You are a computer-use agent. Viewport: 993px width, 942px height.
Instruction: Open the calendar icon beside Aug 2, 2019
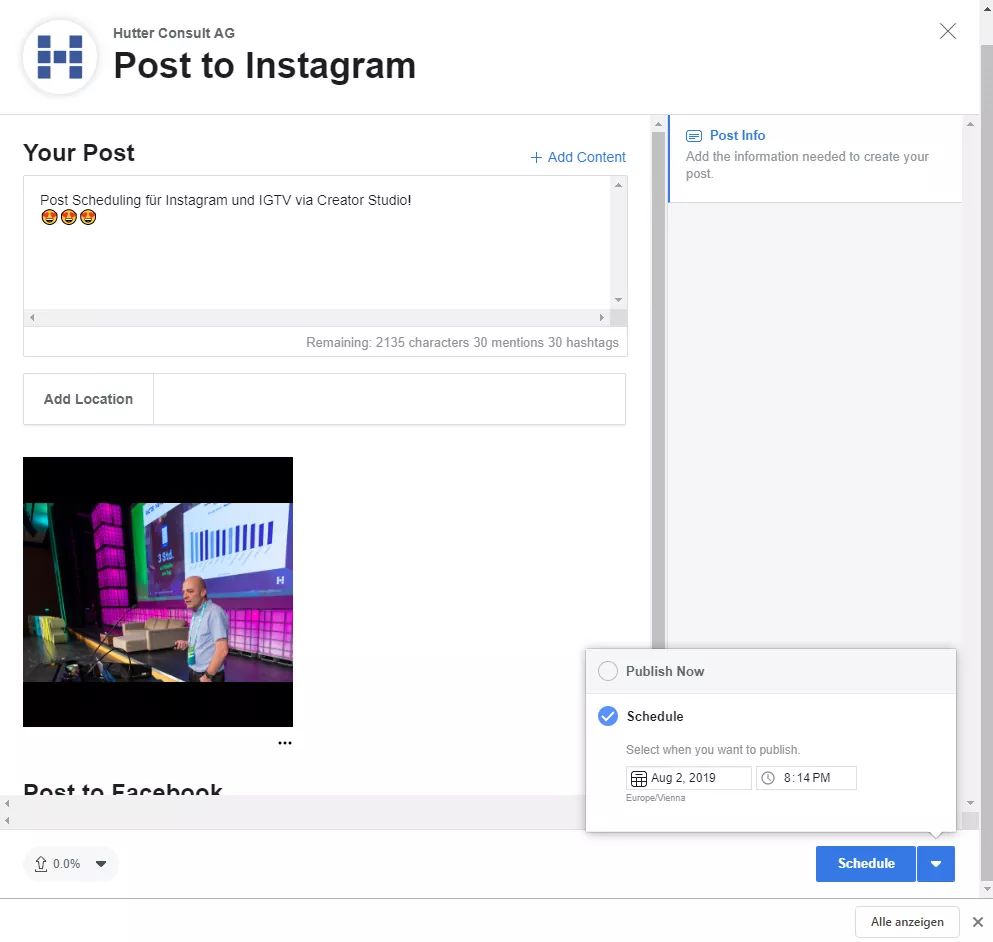[638, 777]
